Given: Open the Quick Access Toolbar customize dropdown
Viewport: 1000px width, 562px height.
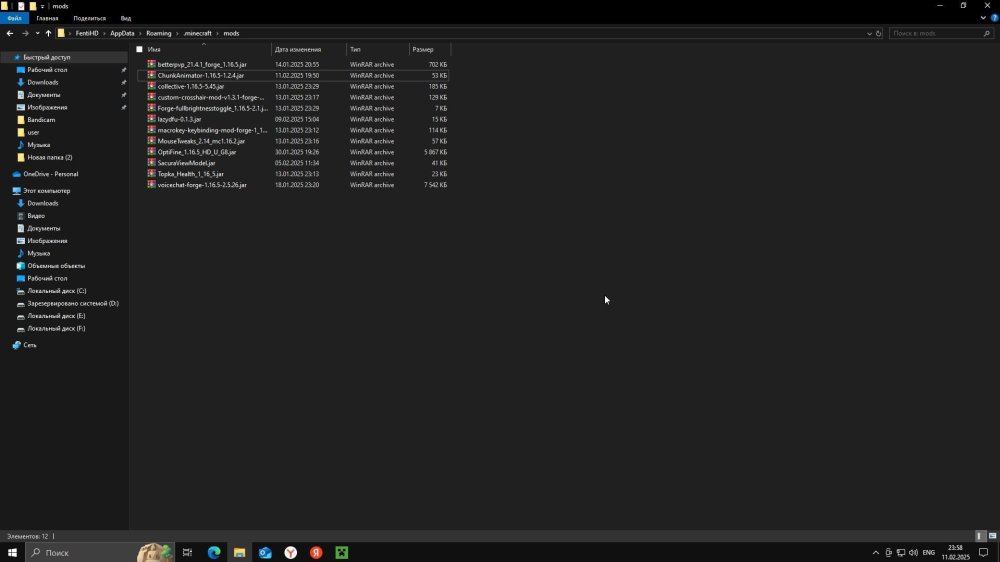Looking at the screenshot, I should tap(42, 6).
